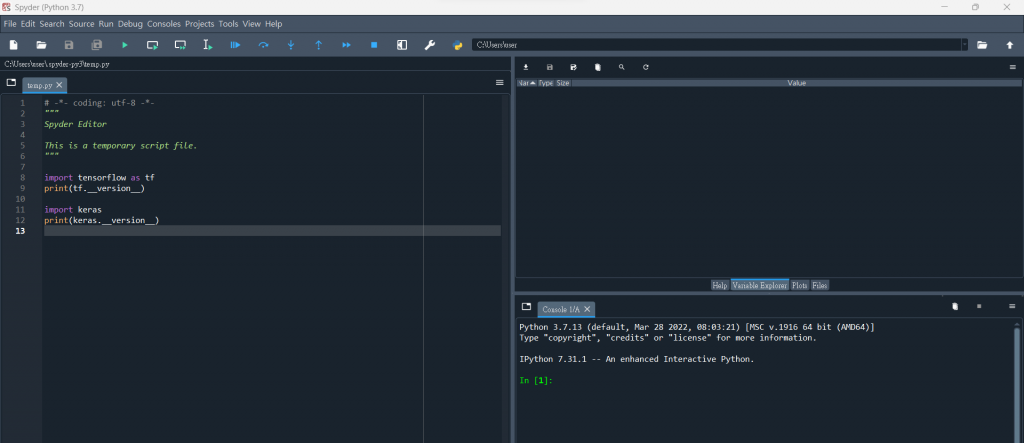Open Preferences with the wrench icon
The height and width of the screenshot is (443, 1024).
click(x=430, y=45)
